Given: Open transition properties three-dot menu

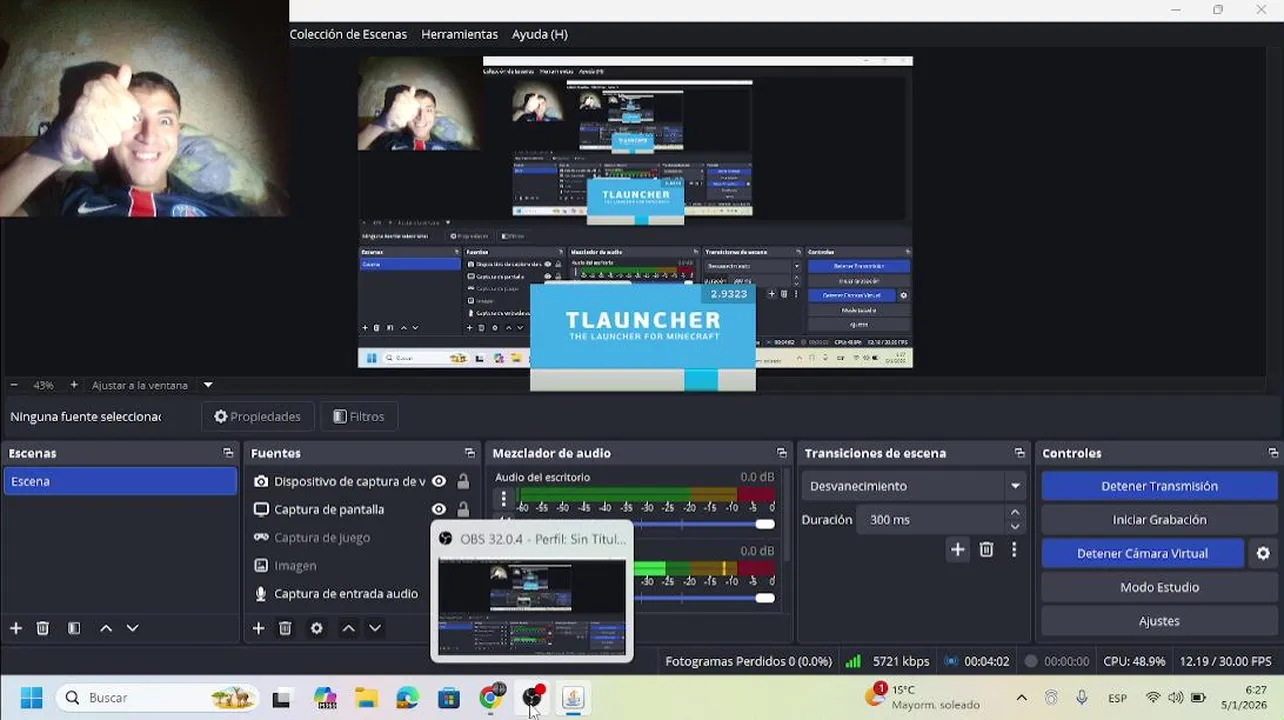Looking at the screenshot, I should point(1014,549).
